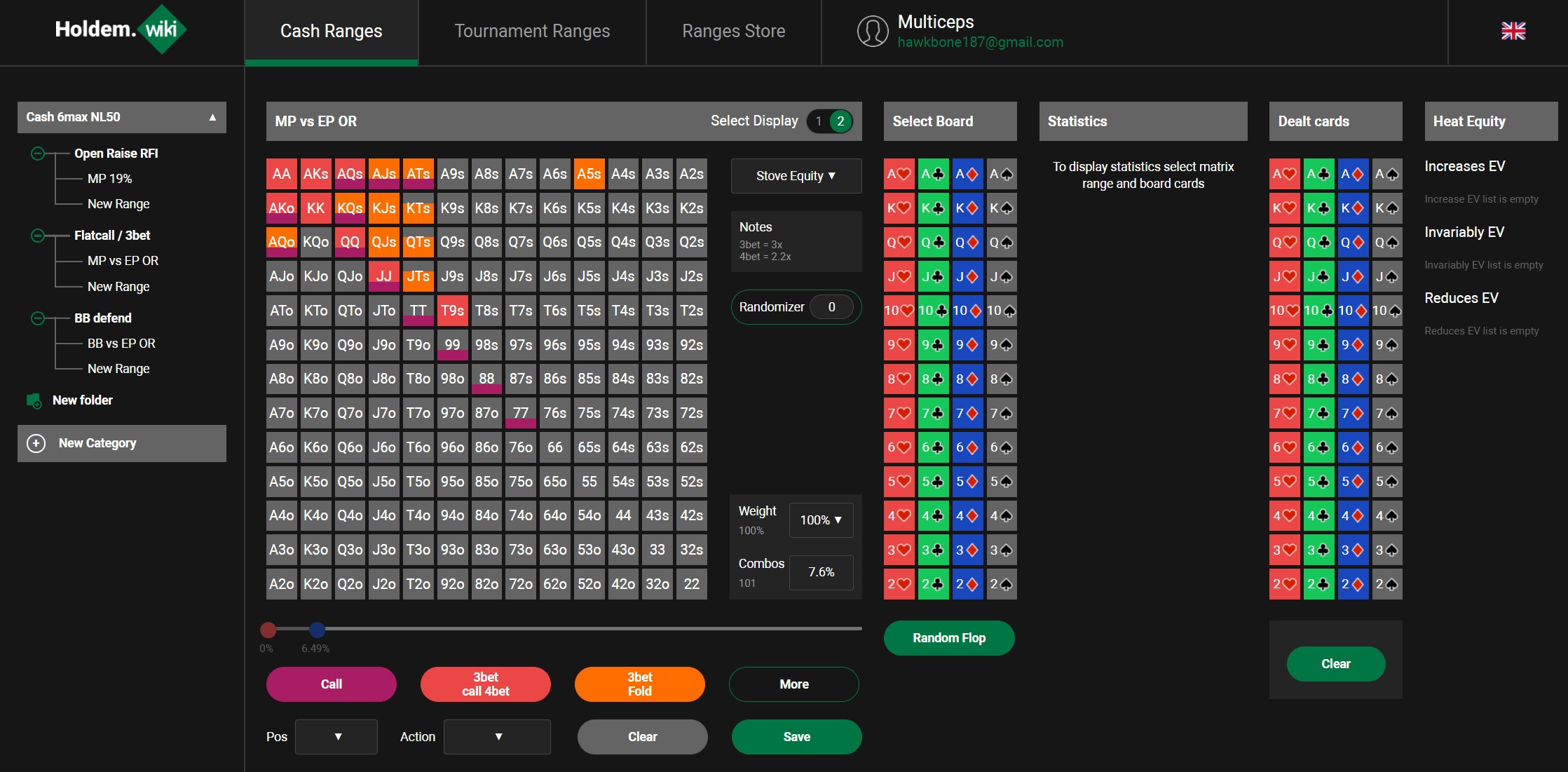Switch to Cash Ranges tab
This screenshot has height=772, width=1568.
[x=332, y=32]
